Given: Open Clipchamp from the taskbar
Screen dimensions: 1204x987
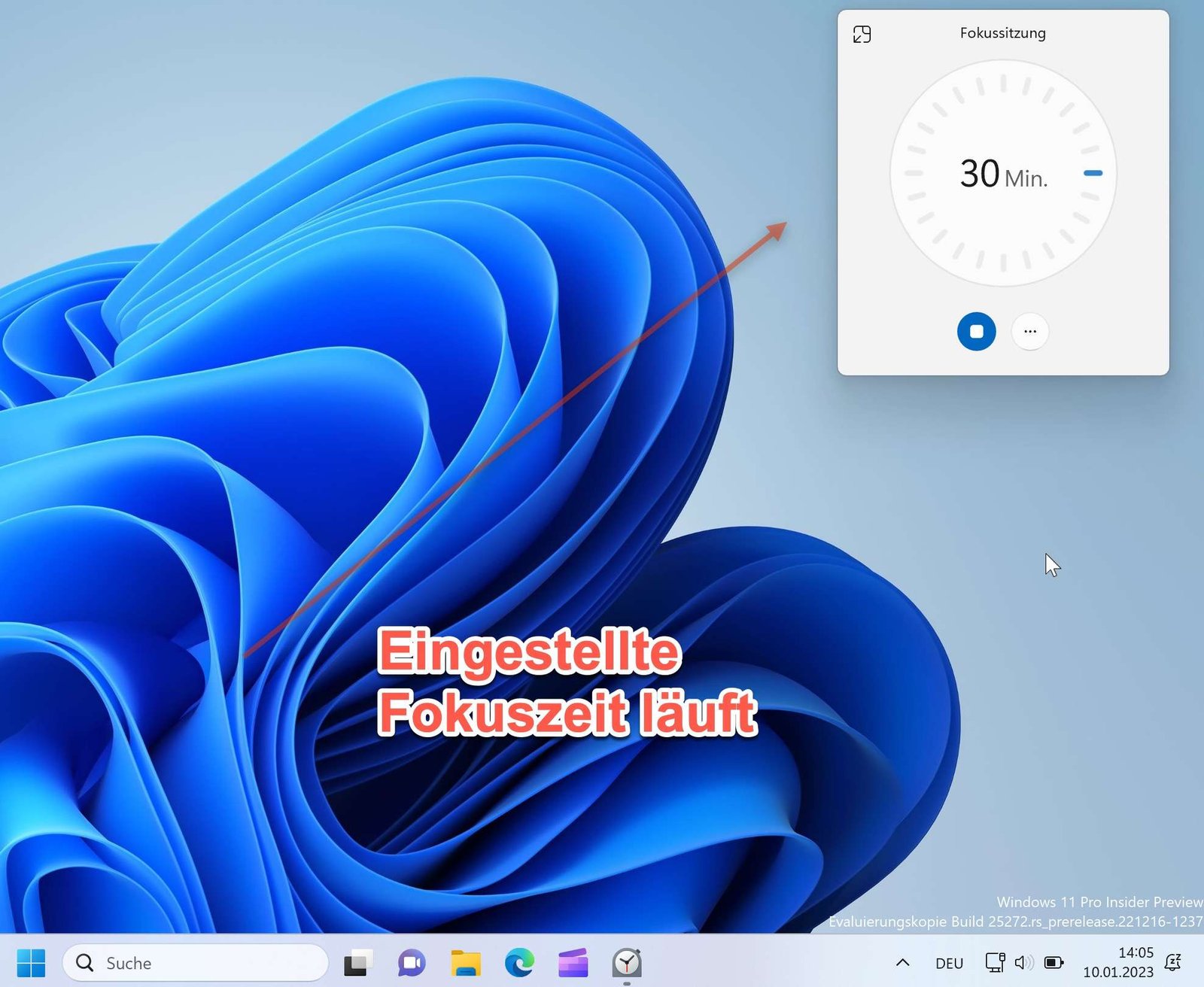Looking at the screenshot, I should [572, 963].
